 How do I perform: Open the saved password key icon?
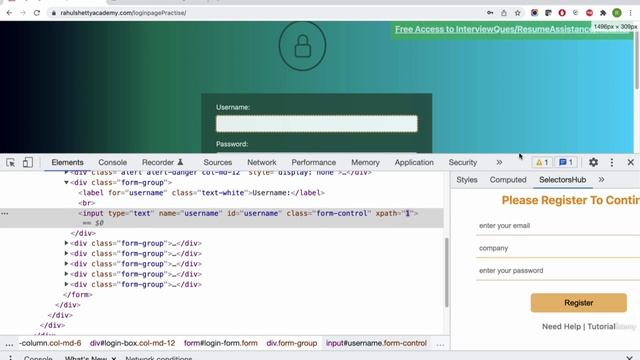coord(490,13)
